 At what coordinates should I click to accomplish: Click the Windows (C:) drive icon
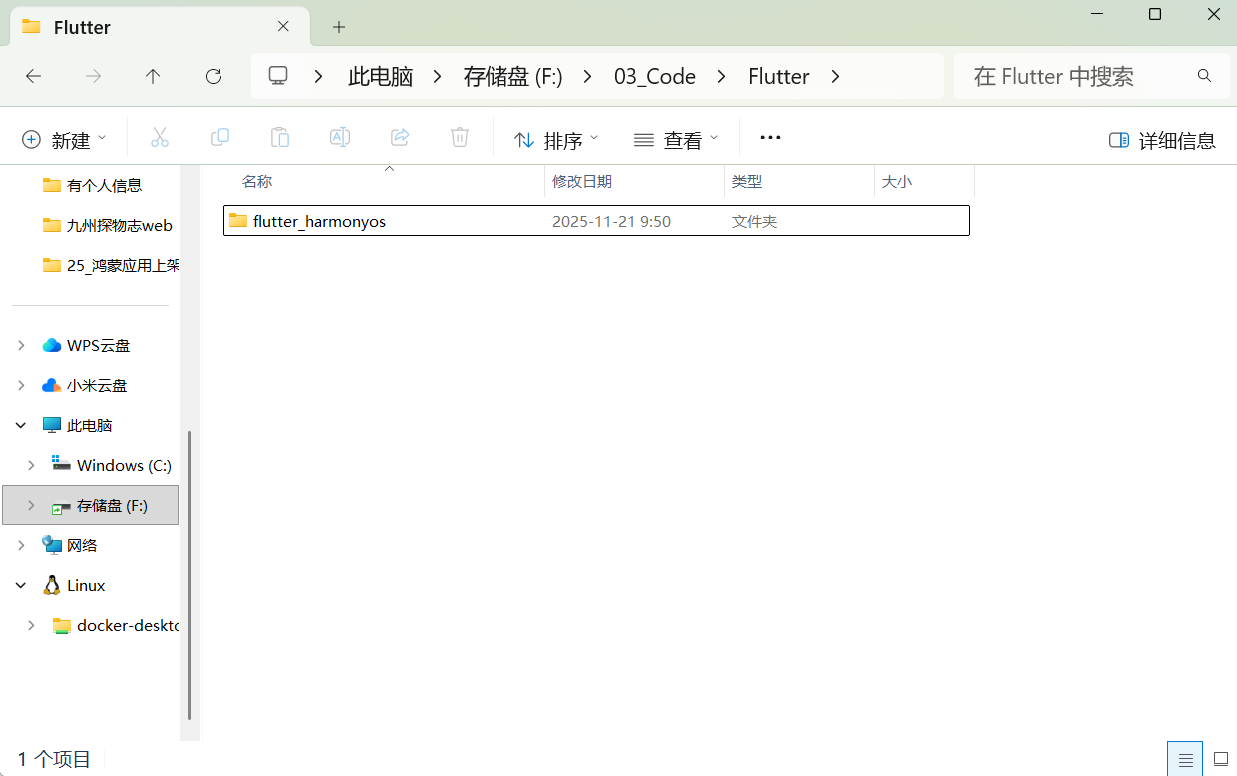(x=62, y=465)
